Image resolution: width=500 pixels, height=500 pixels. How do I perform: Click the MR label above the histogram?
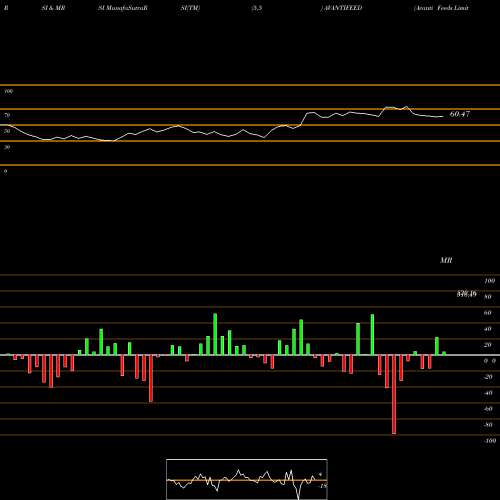(446, 260)
